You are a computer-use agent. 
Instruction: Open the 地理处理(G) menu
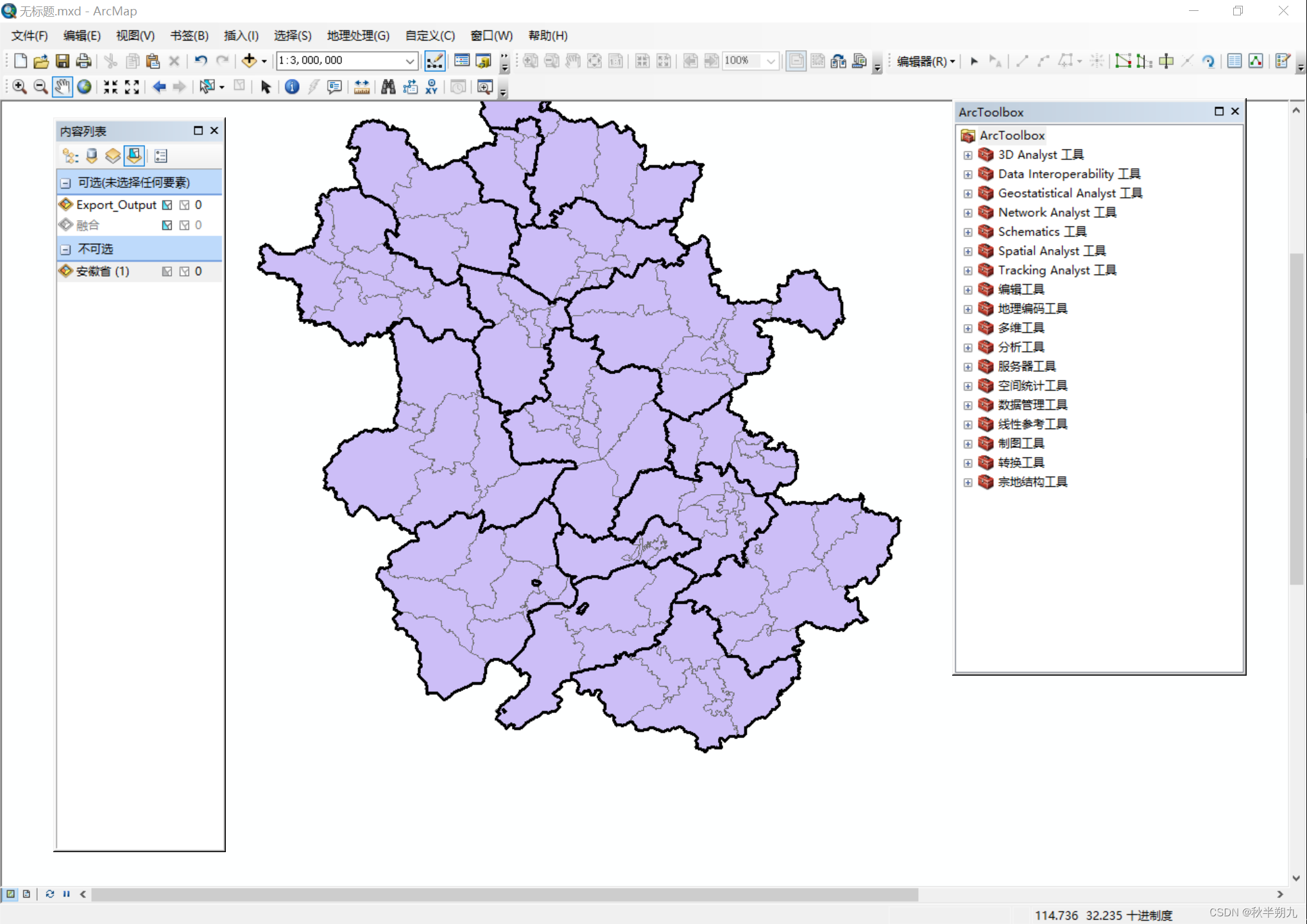[x=358, y=36]
